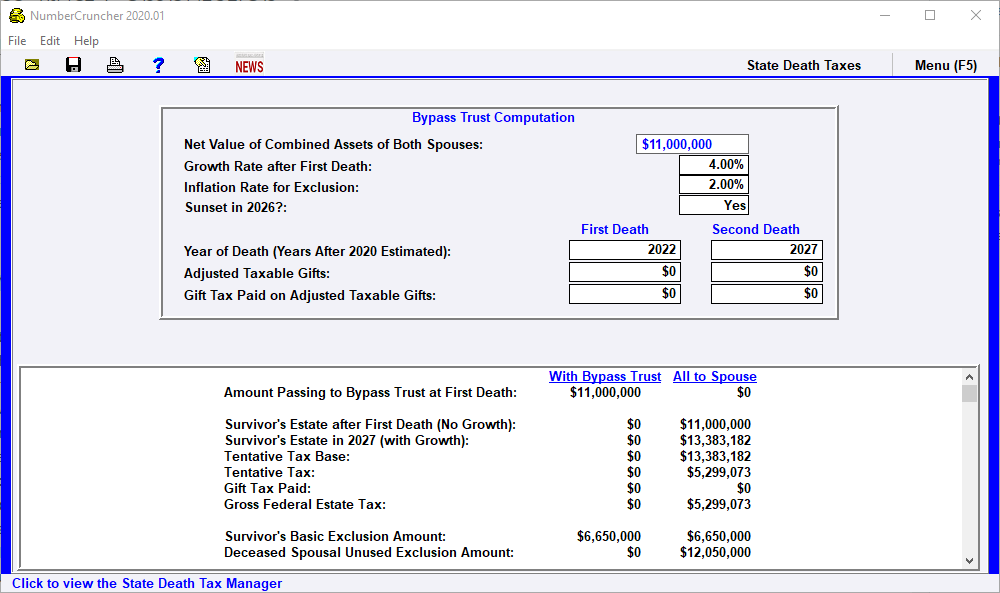The width and height of the screenshot is (1000, 593).
Task: Click Second Death Gift Tax Paid field
Action: [767, 293]
